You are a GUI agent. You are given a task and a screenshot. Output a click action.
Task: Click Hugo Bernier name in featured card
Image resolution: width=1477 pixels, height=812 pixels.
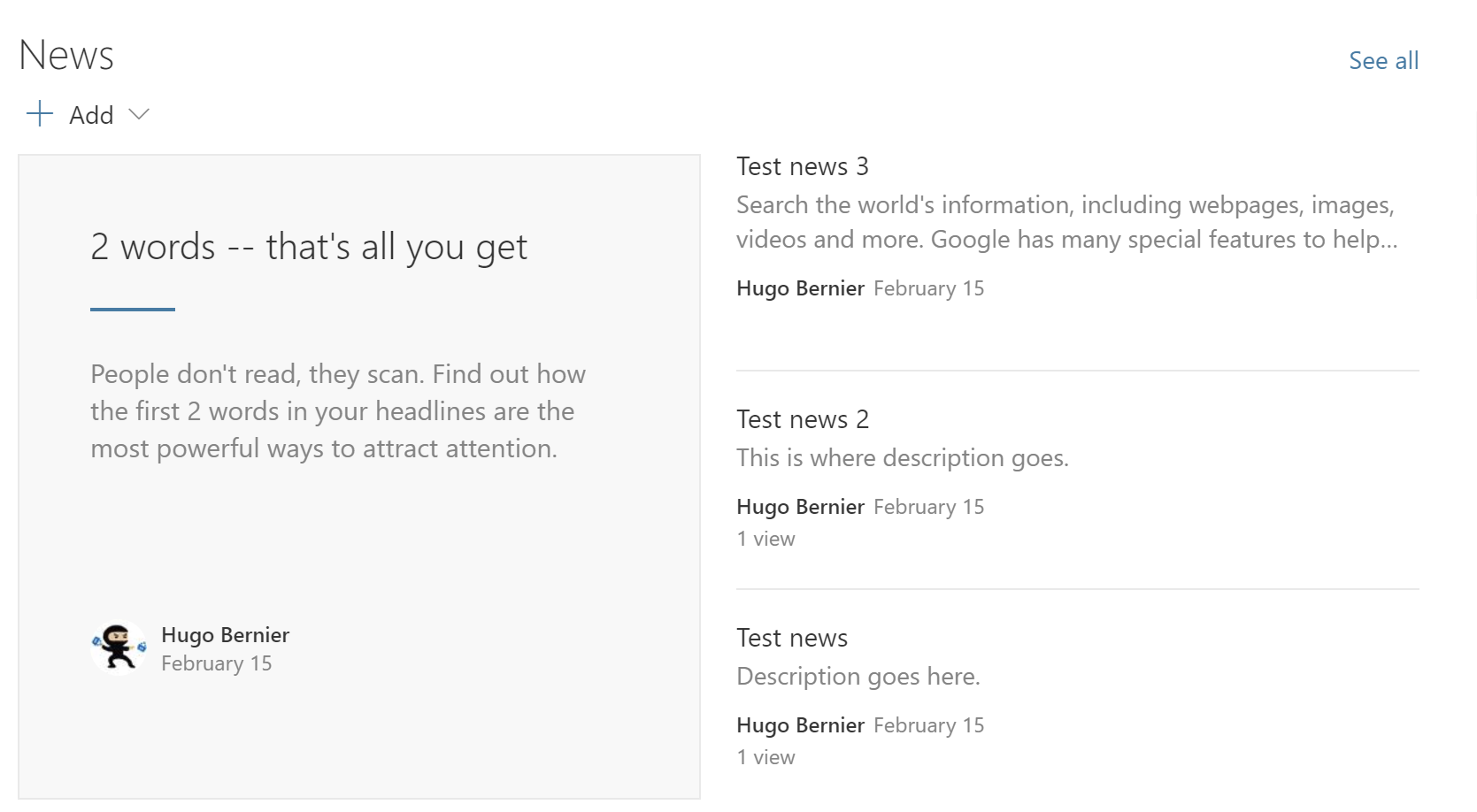[x=226, y=635]
